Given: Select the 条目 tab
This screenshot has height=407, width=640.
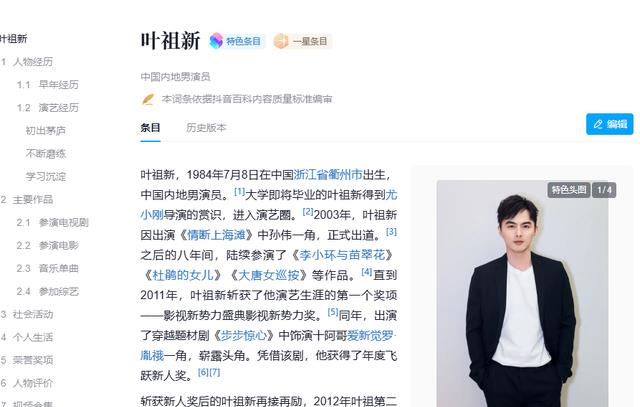Looking at the screenshot, I should click(x=150, y=128).
